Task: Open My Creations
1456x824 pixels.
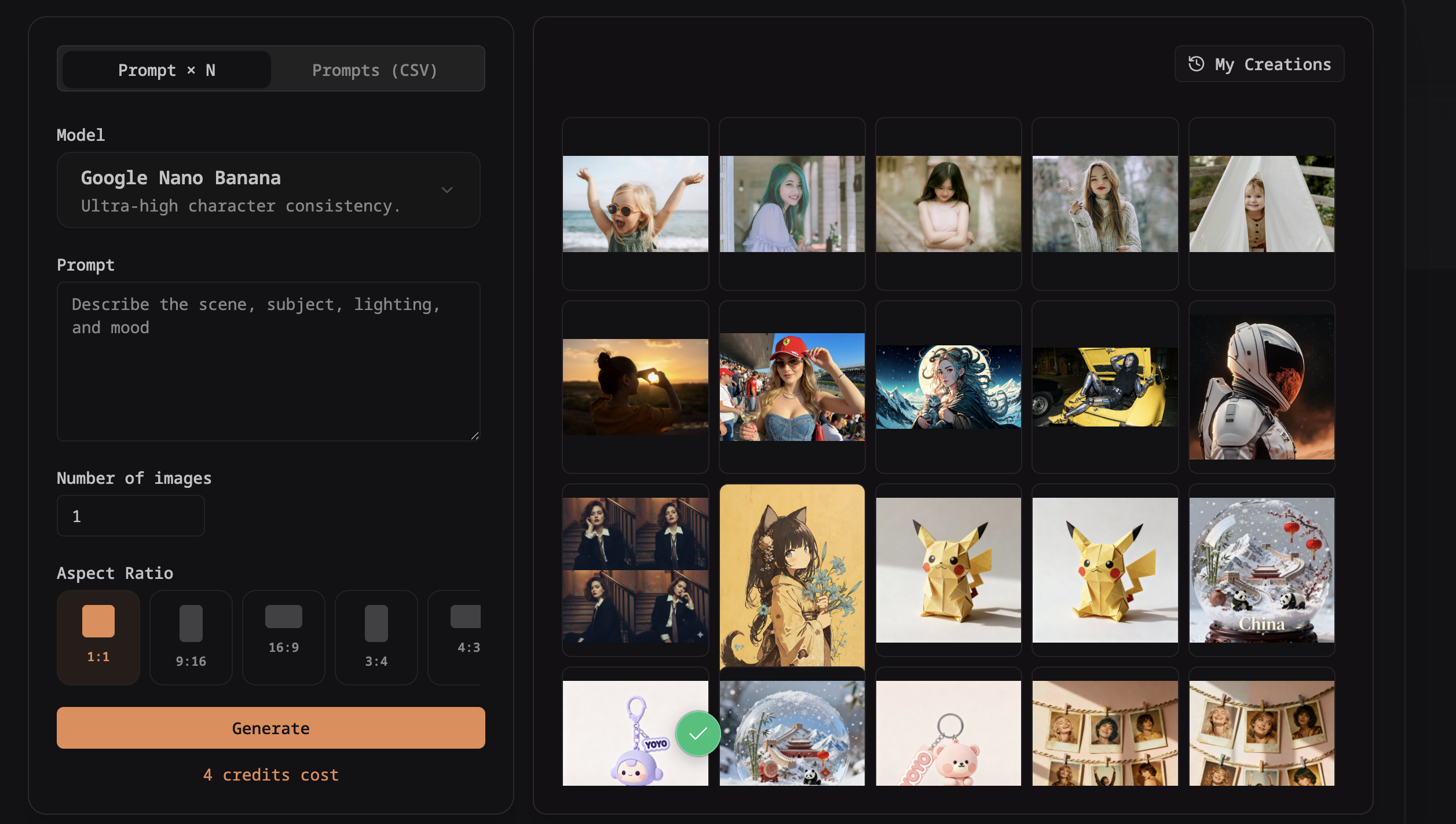Action: [x=1259, y=64]
